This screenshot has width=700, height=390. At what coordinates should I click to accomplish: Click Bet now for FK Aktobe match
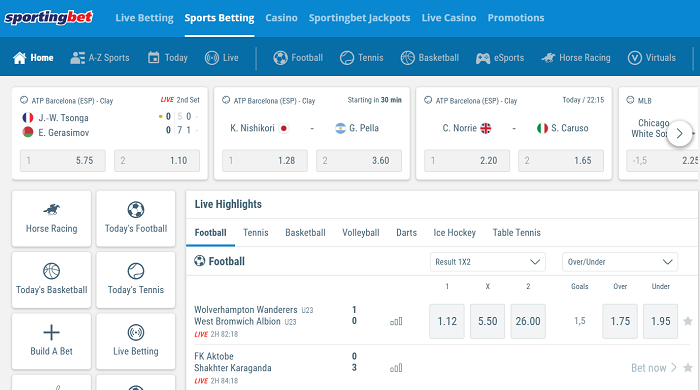654,368
